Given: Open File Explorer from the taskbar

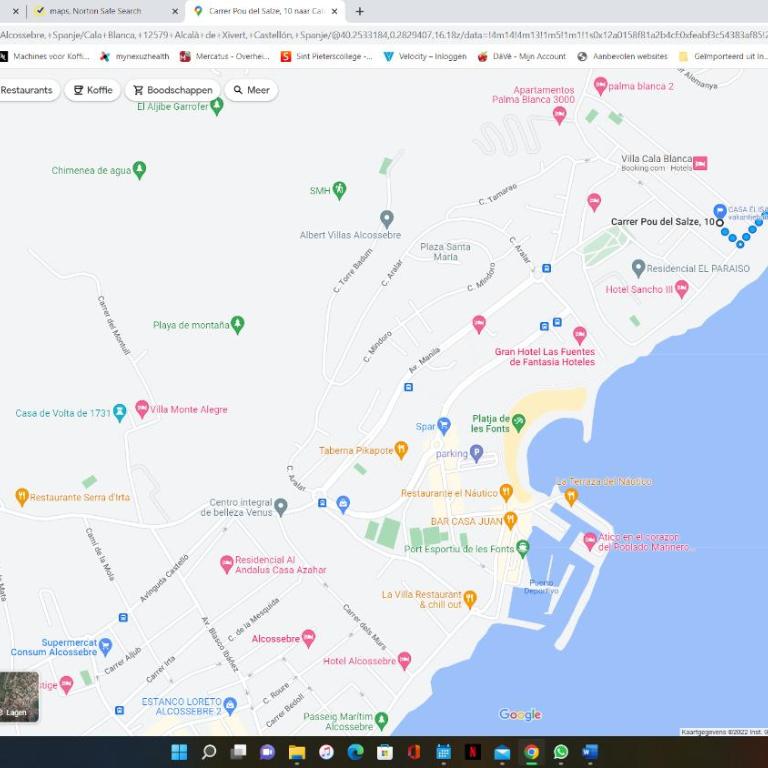Looking at the screenshot, I should coord(297,752).
